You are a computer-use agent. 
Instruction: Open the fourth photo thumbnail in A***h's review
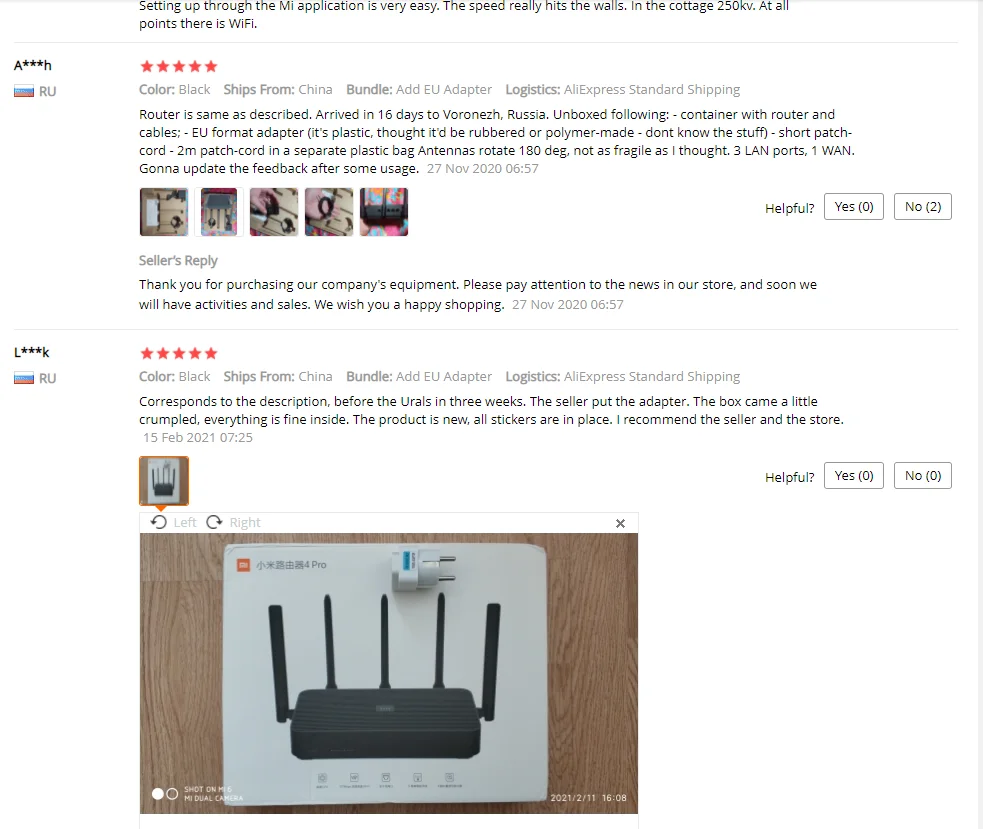329,212
